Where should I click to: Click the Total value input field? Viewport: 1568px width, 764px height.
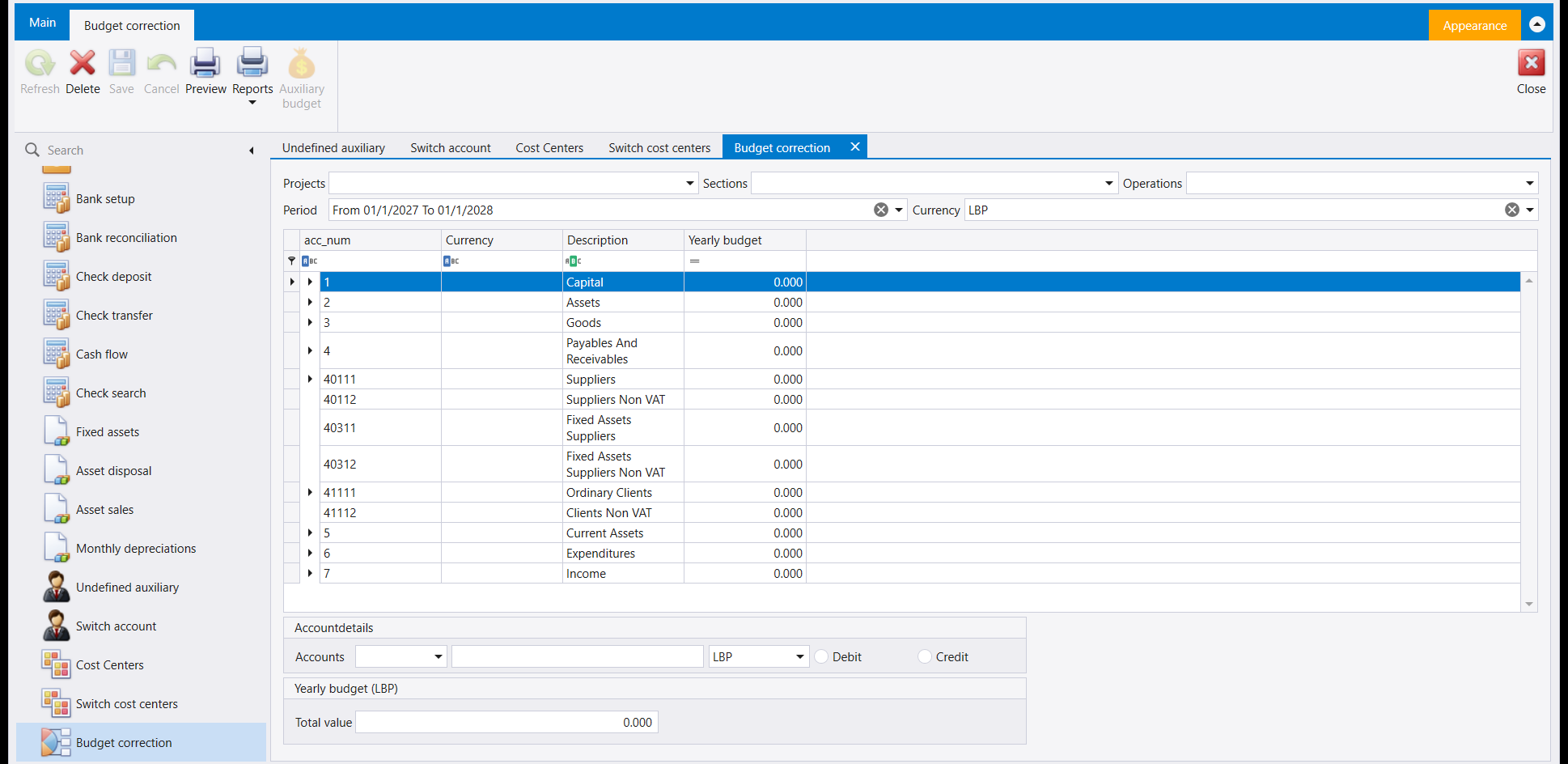click(506, 722)
